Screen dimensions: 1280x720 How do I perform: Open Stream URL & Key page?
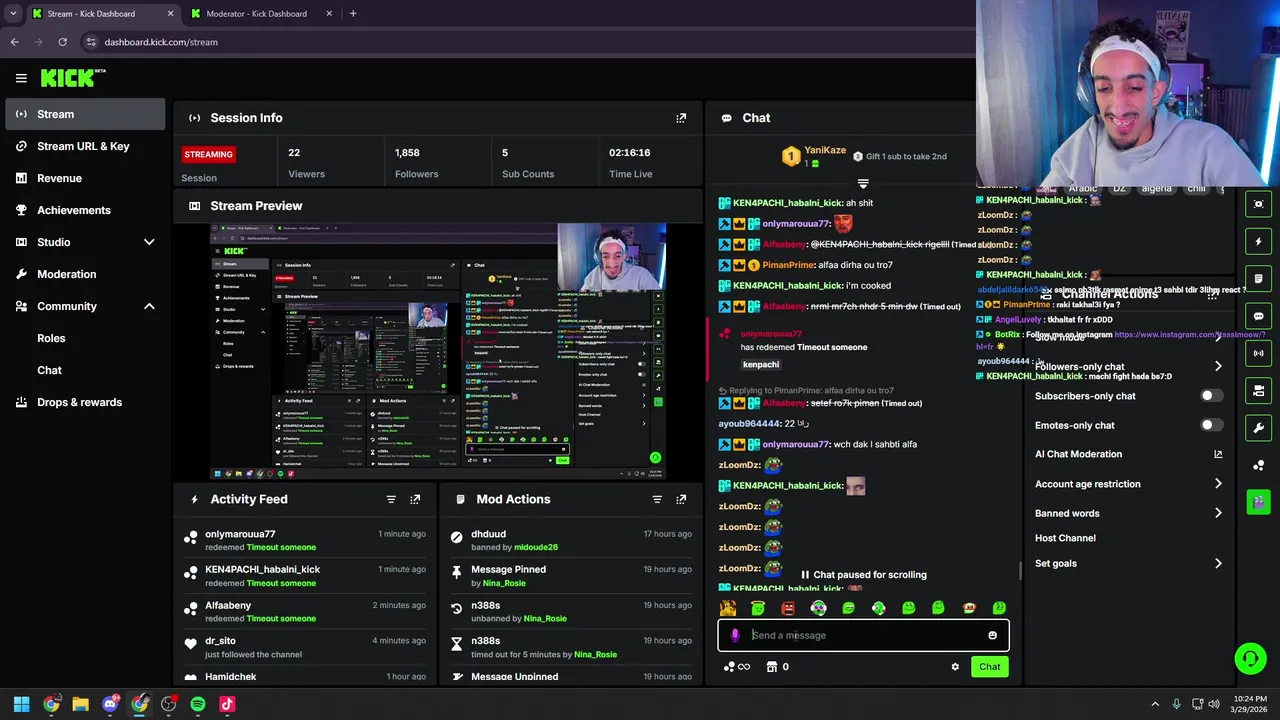coord(85,146)
